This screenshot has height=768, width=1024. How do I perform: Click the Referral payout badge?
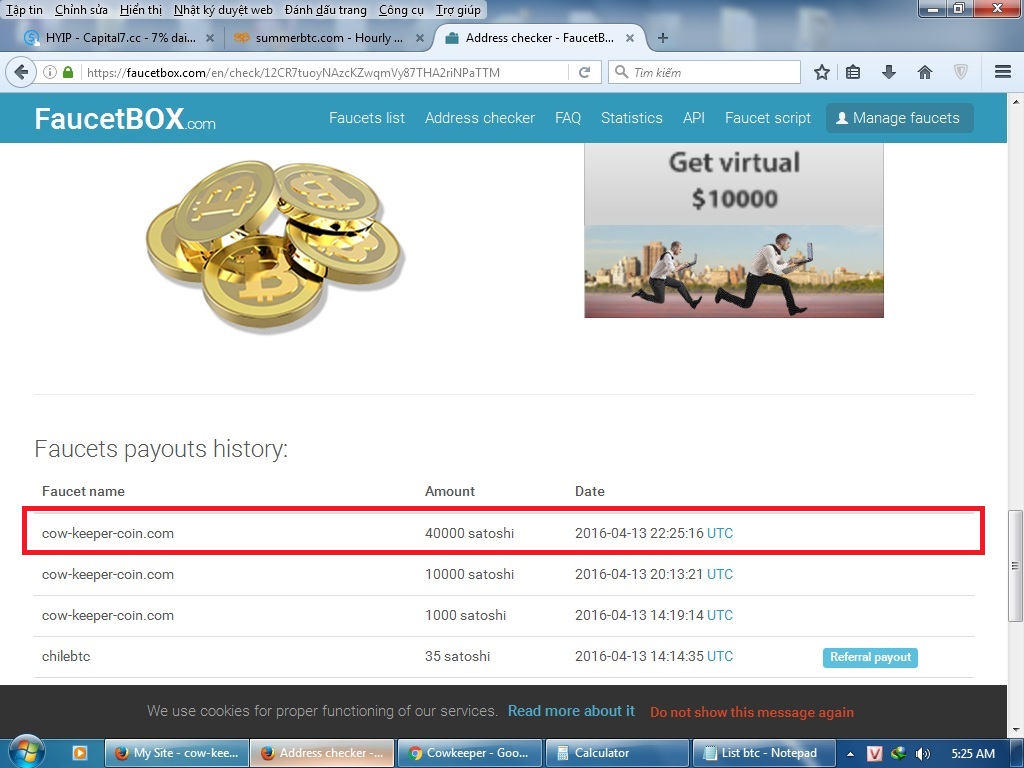pos(870,658)
